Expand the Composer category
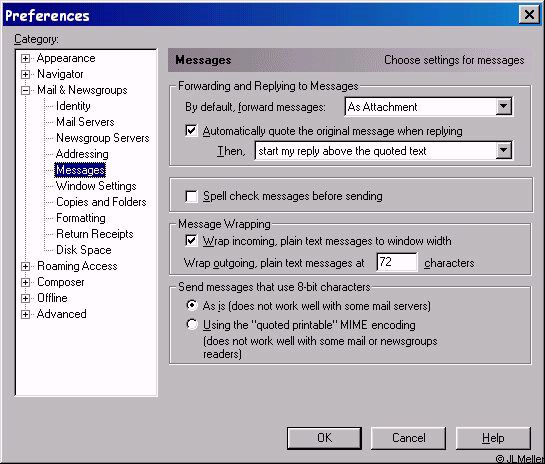This screenshot has width=545, height=464. (x=25, y=282)
